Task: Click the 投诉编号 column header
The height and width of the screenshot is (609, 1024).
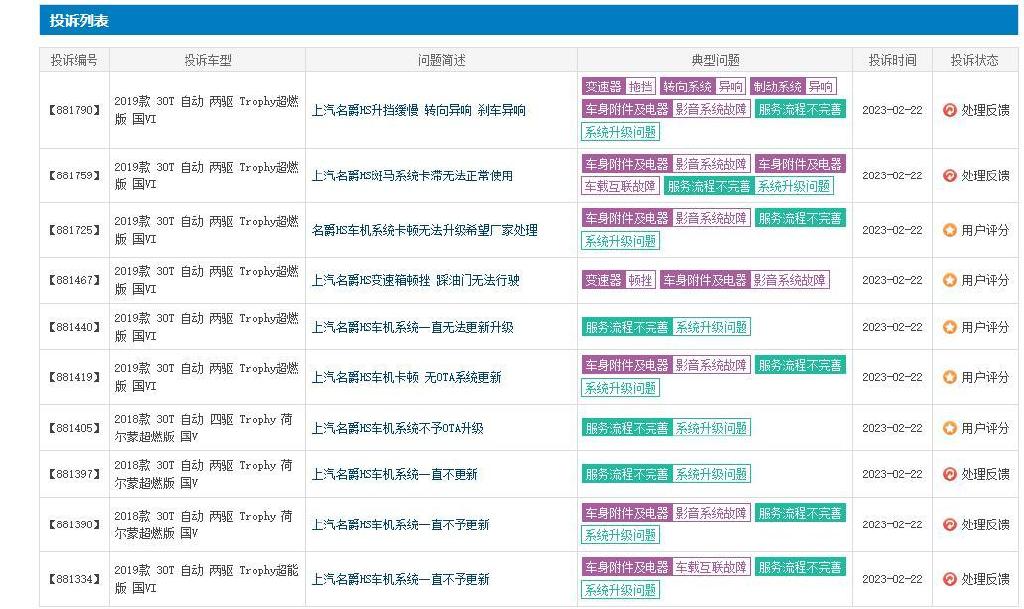Action: (x=74, y=60)
